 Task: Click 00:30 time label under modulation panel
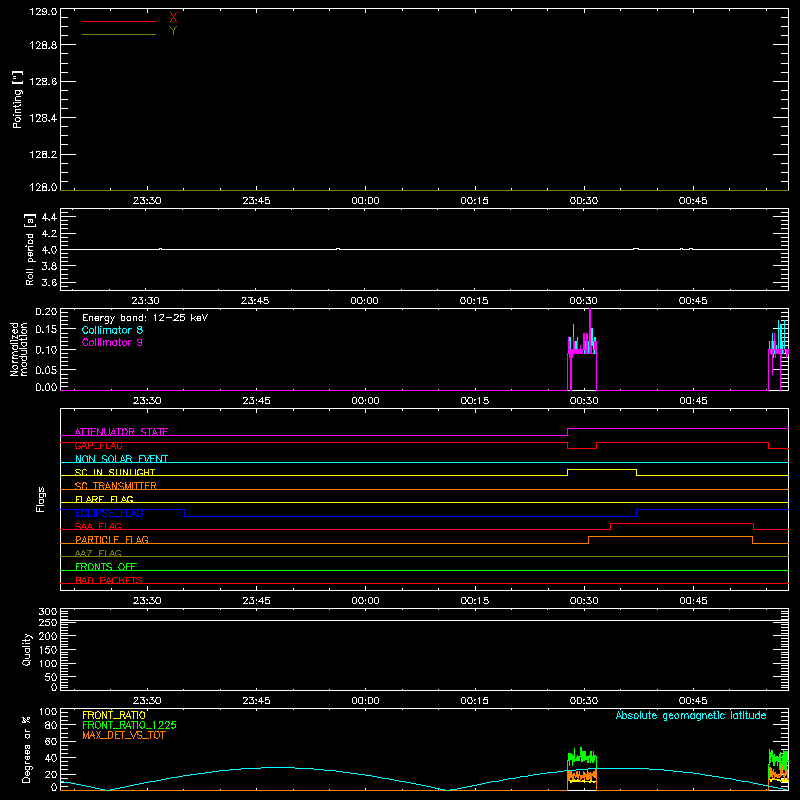click(x=584, y=401)
